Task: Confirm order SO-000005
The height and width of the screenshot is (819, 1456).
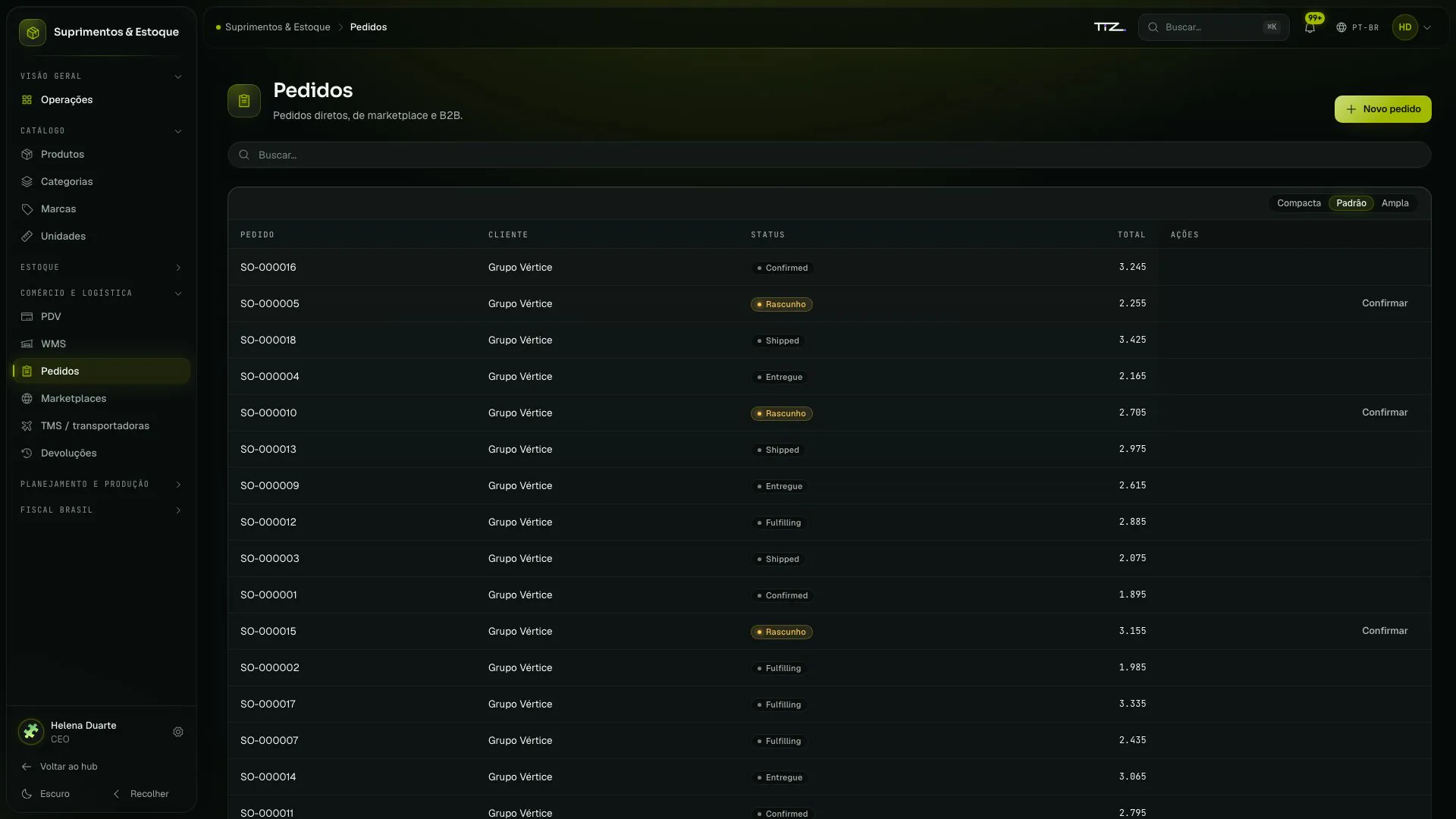Action: (x=1385, y=303)
